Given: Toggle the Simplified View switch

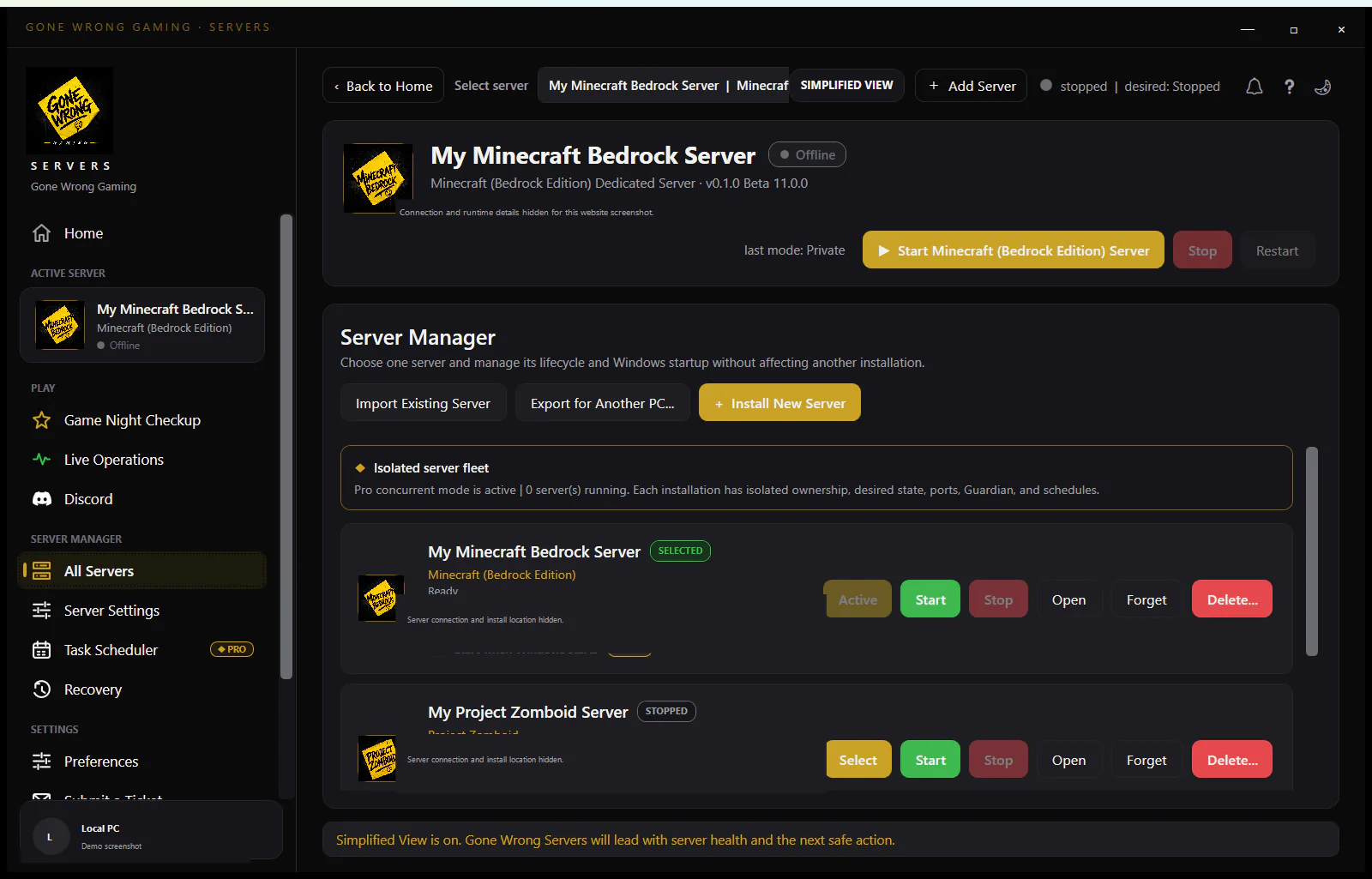Looking at the screenshot, I should 846,86.
